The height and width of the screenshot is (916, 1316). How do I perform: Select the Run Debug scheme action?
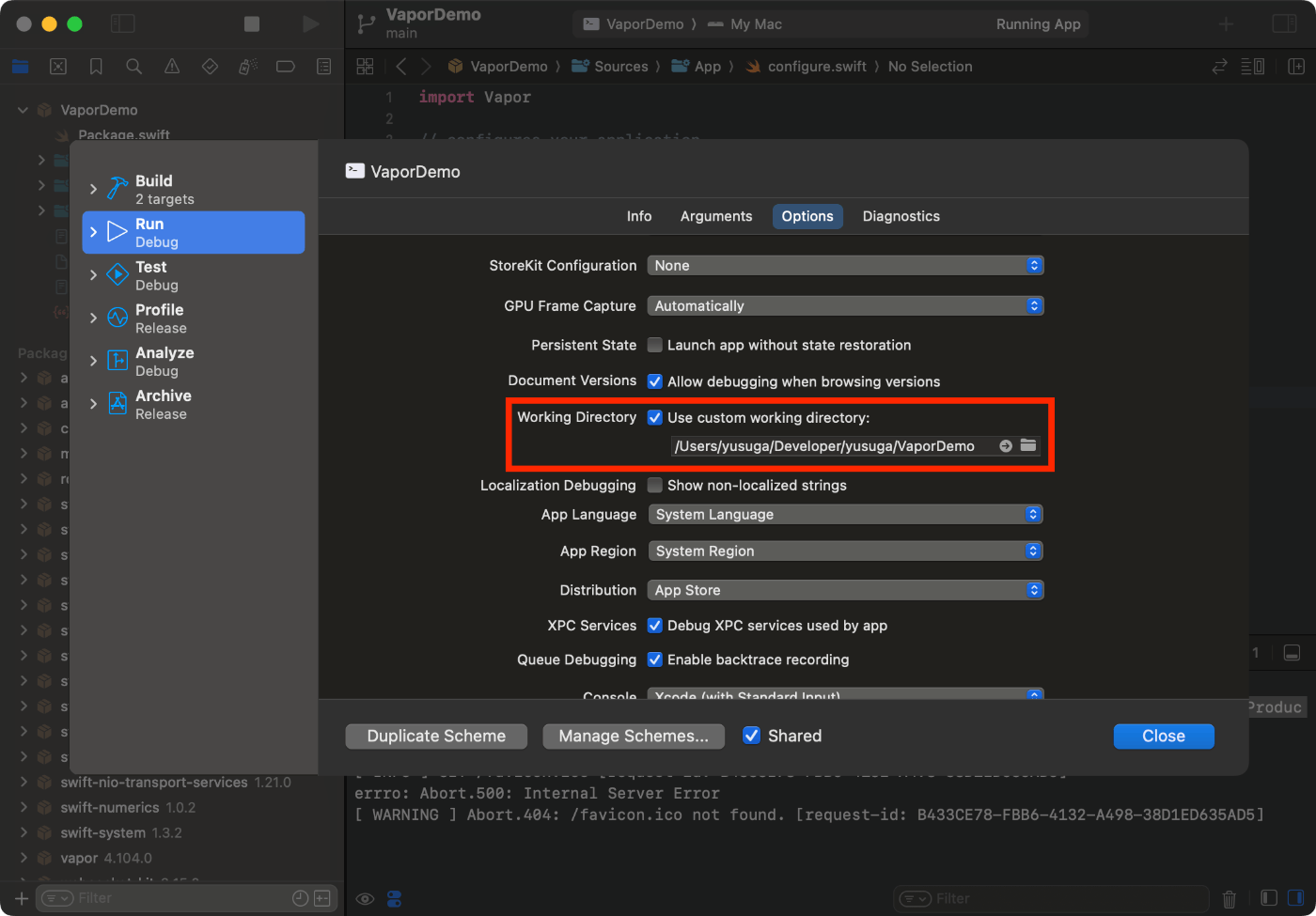click(194, 232)
